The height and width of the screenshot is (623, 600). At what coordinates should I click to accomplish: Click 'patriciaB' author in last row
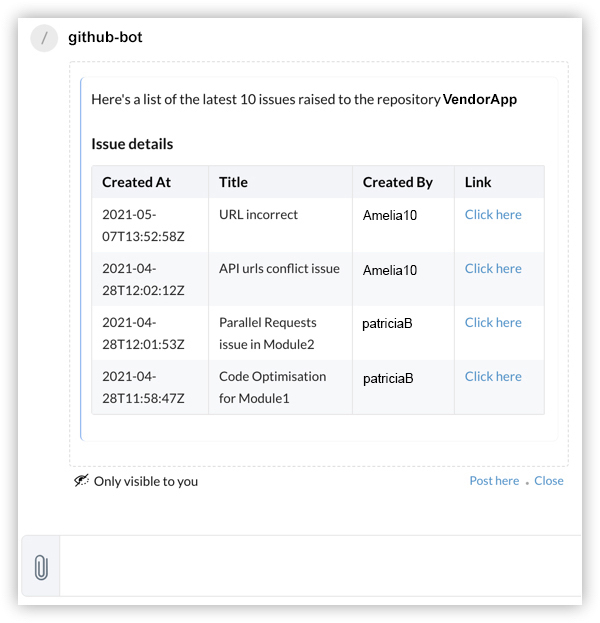(x=388, y=379)
